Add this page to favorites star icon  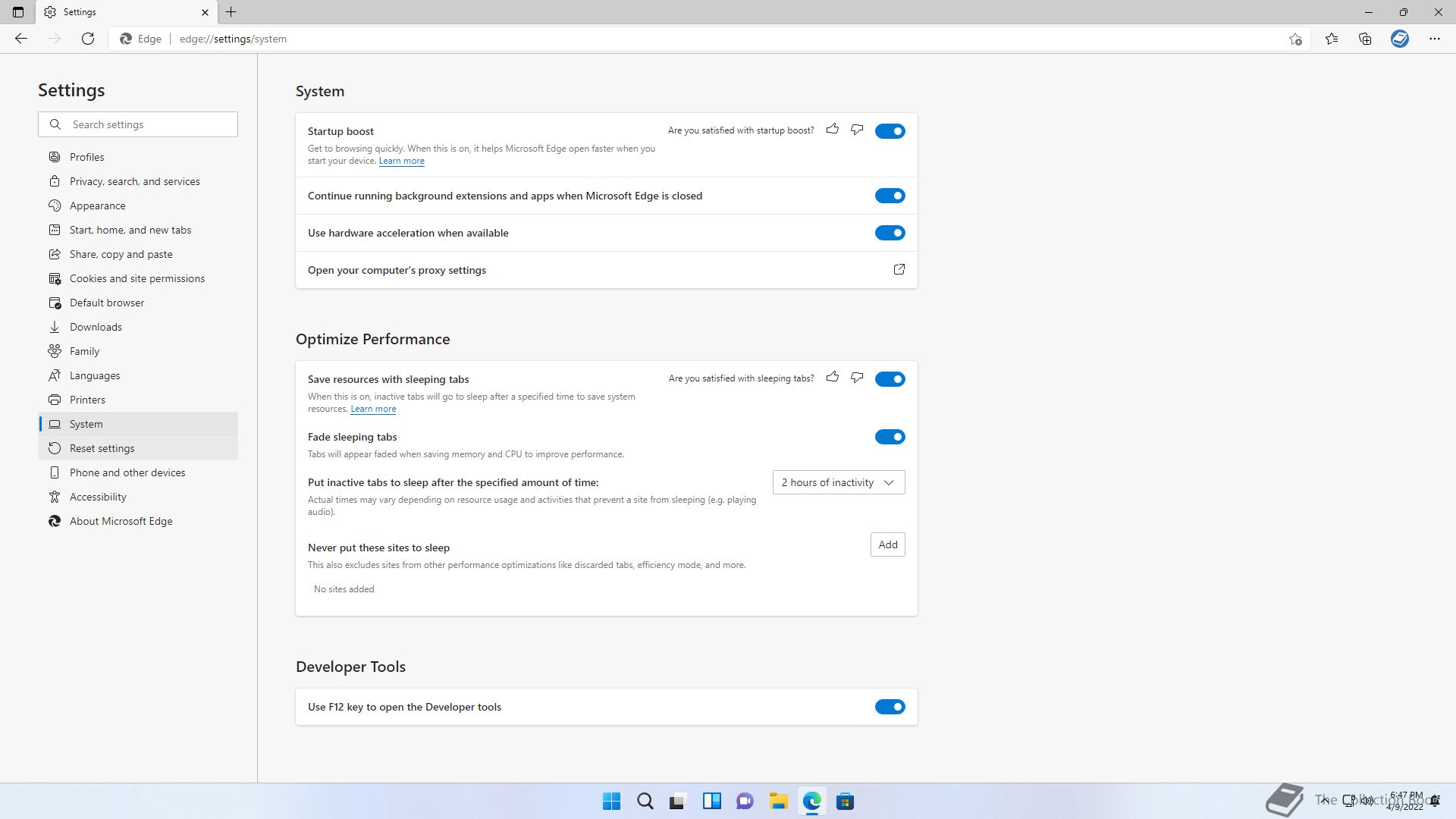1295,39
